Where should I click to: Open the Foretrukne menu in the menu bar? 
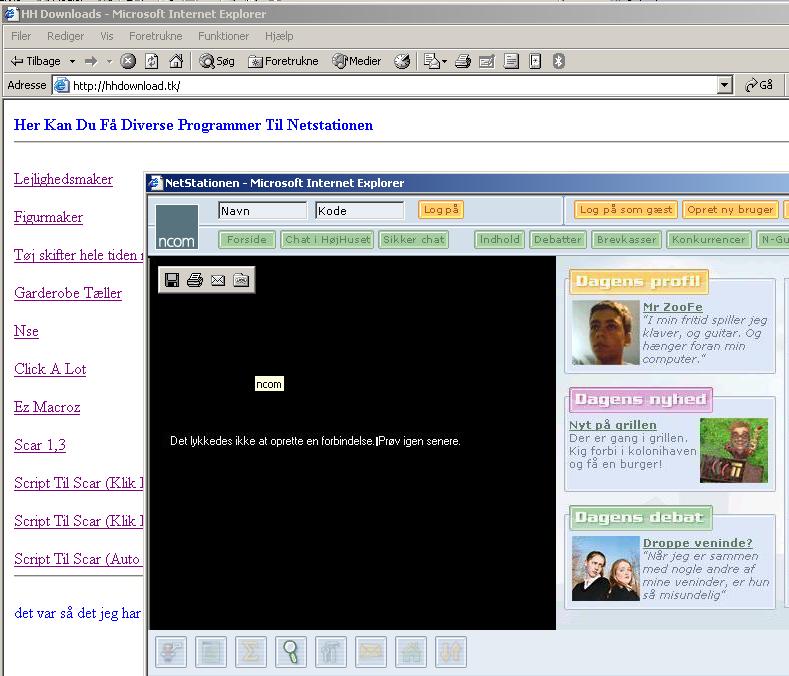coord(157,36)
